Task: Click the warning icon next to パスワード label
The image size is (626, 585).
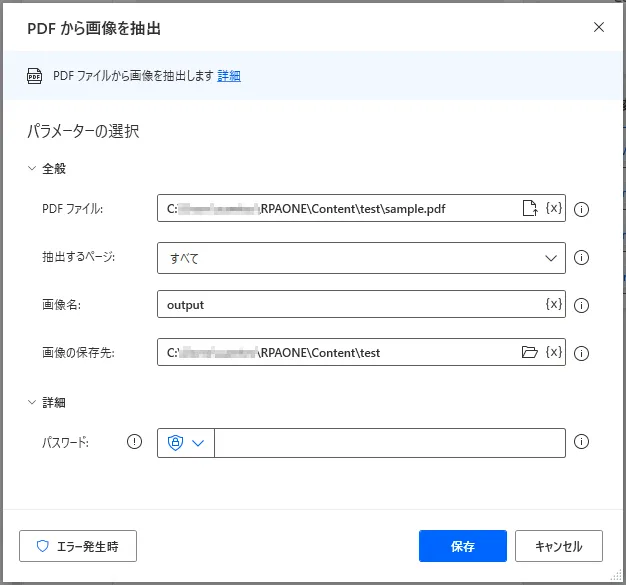Action: (x=135, y=442)
